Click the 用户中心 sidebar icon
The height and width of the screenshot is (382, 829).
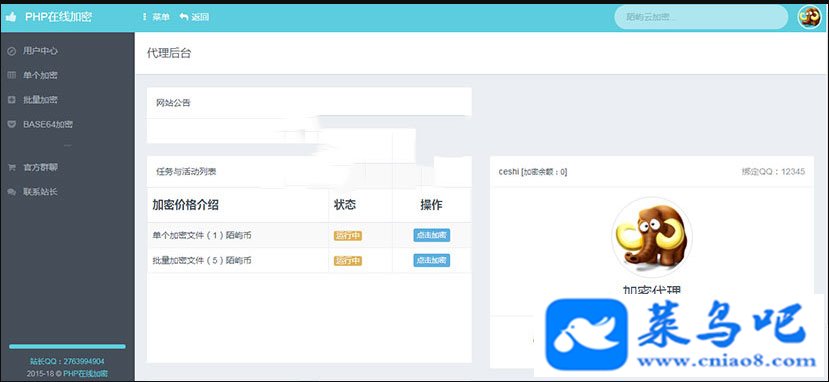[11, 51]
